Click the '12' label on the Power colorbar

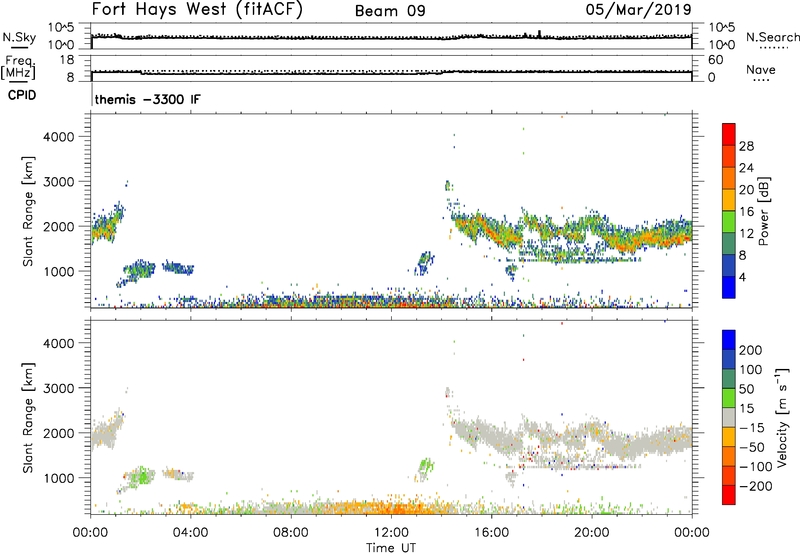(x=746, y=233)
